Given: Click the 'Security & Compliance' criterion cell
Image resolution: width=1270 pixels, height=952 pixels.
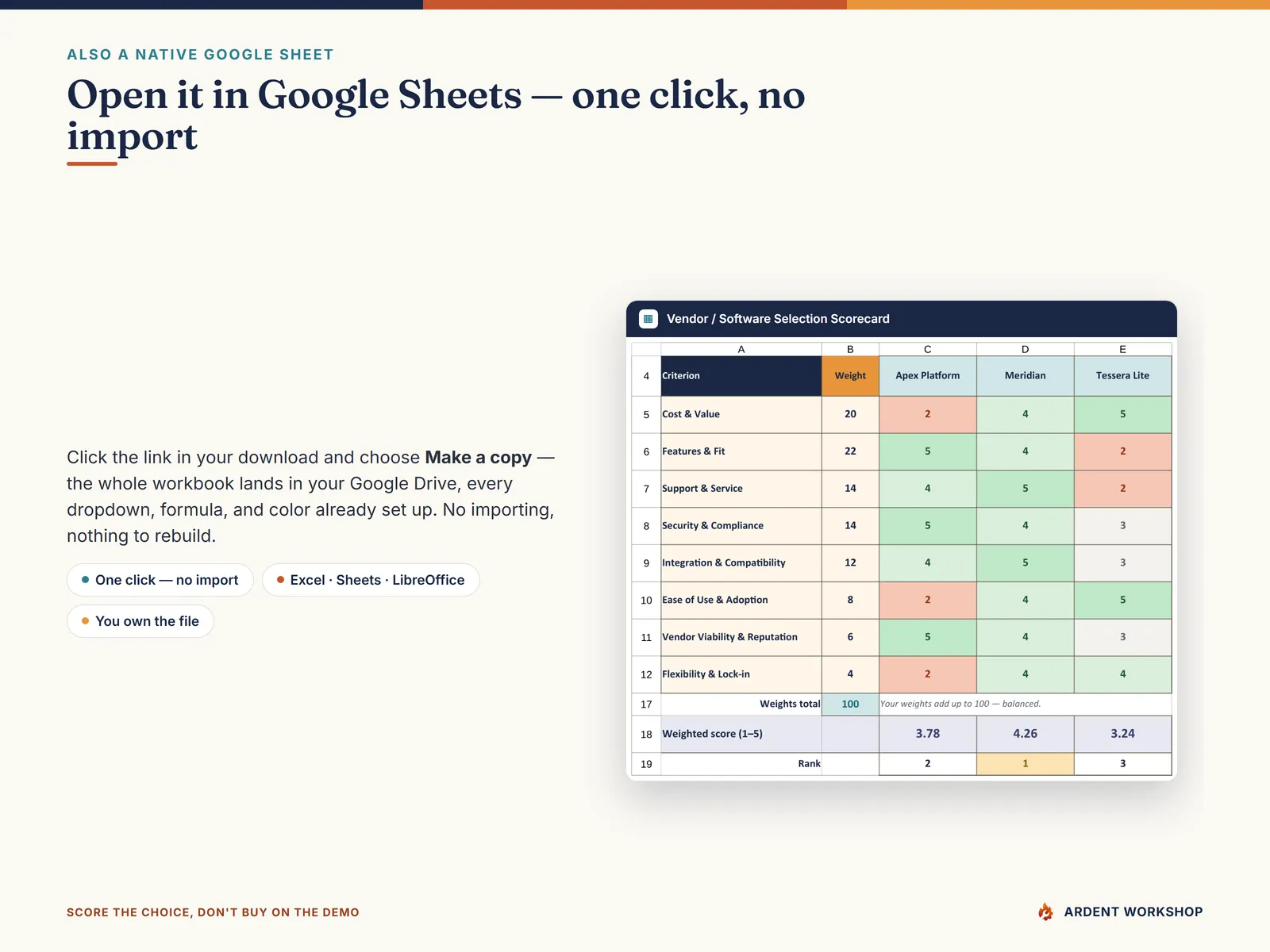Looking at the screenshot, I should [x=741, y=526].
